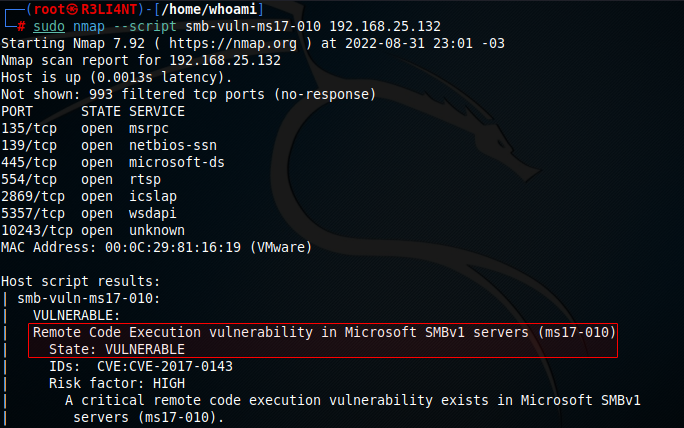The width and height of the screenshot is (684, 428).
Task: Click the PORT STATE SERVICE header row
Action: coord(93,111)
